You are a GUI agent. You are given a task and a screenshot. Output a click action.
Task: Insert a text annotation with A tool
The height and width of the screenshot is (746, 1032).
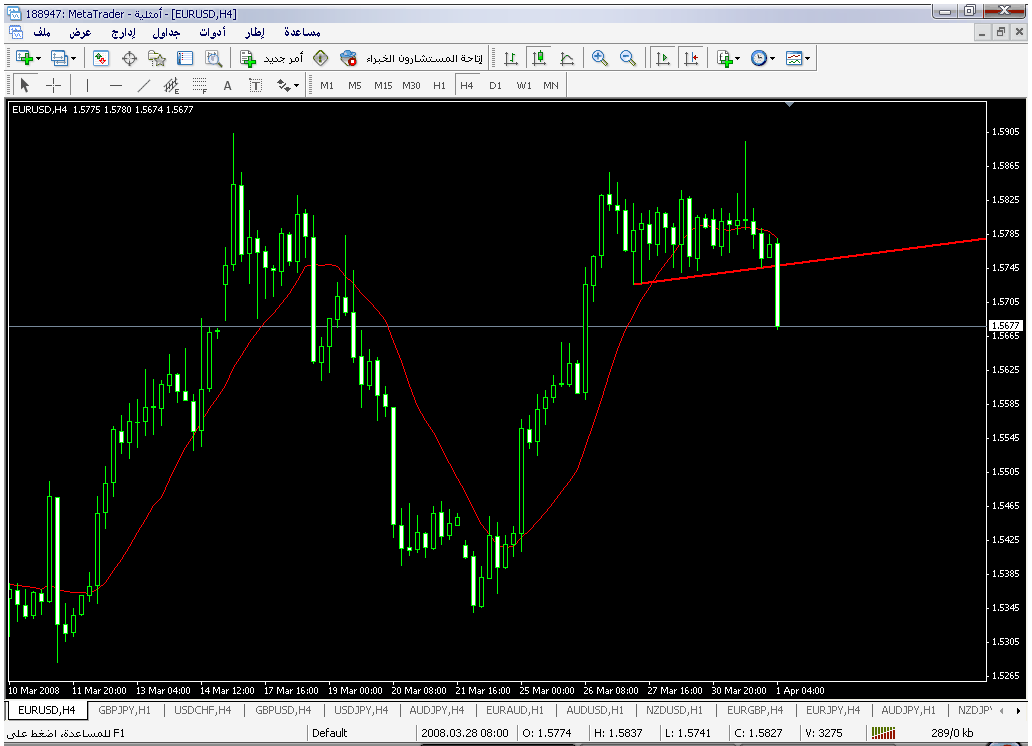pos(227,86)
